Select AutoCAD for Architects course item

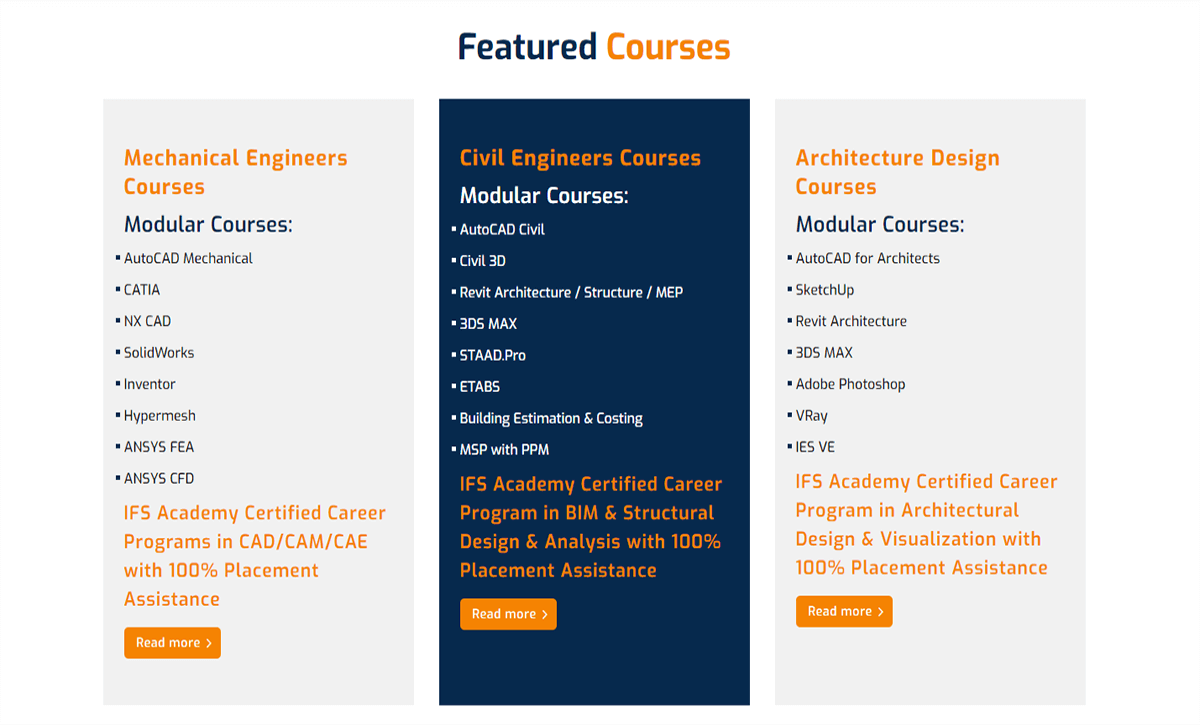[868, 258]
